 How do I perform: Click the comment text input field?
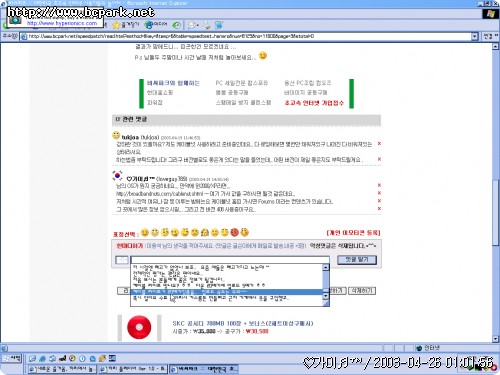tap(230, 260)
